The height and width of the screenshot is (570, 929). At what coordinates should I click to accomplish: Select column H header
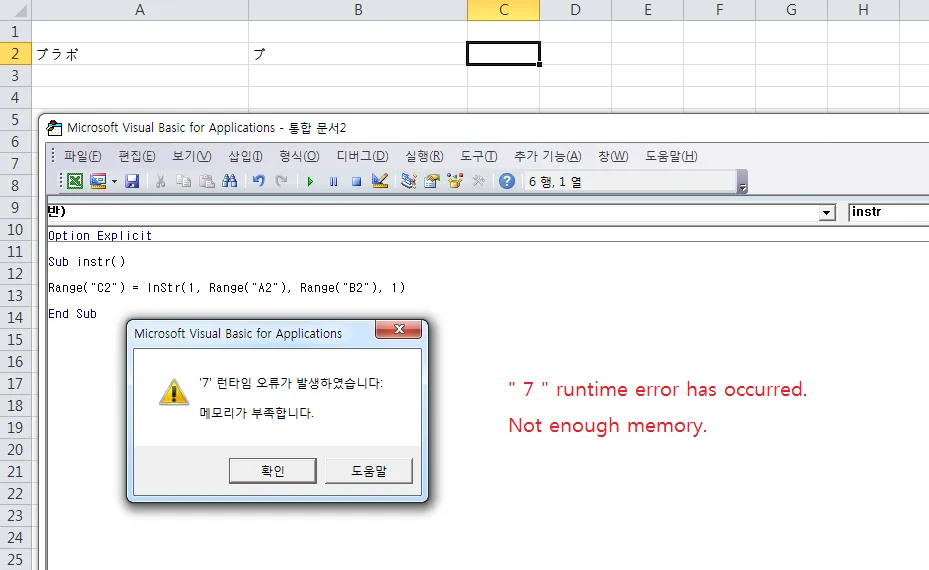pos(863,10)
